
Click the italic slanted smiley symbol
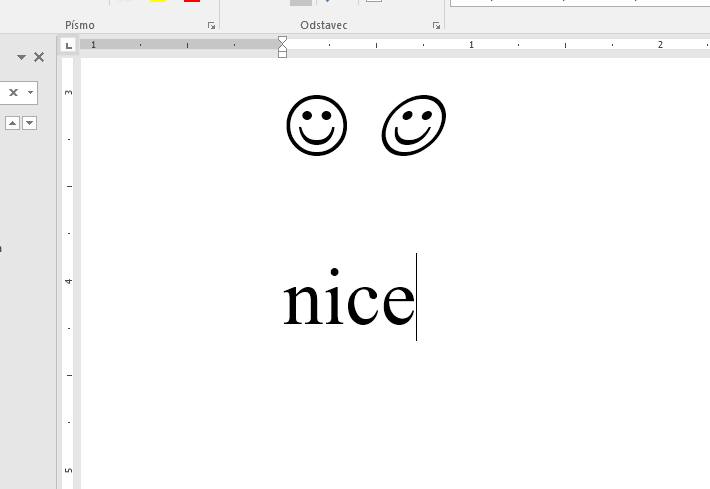[414, 125]
